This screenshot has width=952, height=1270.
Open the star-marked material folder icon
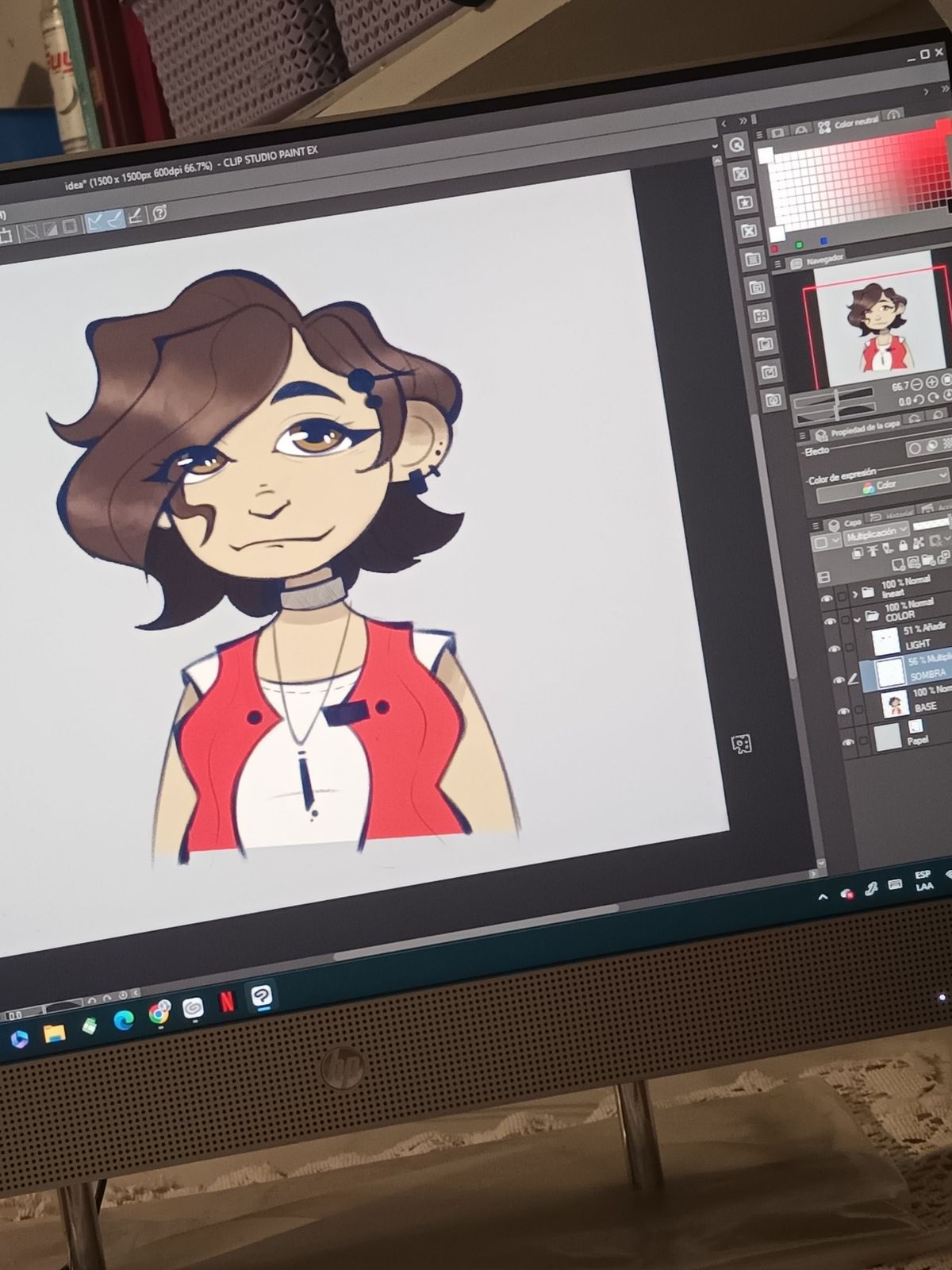744,202
